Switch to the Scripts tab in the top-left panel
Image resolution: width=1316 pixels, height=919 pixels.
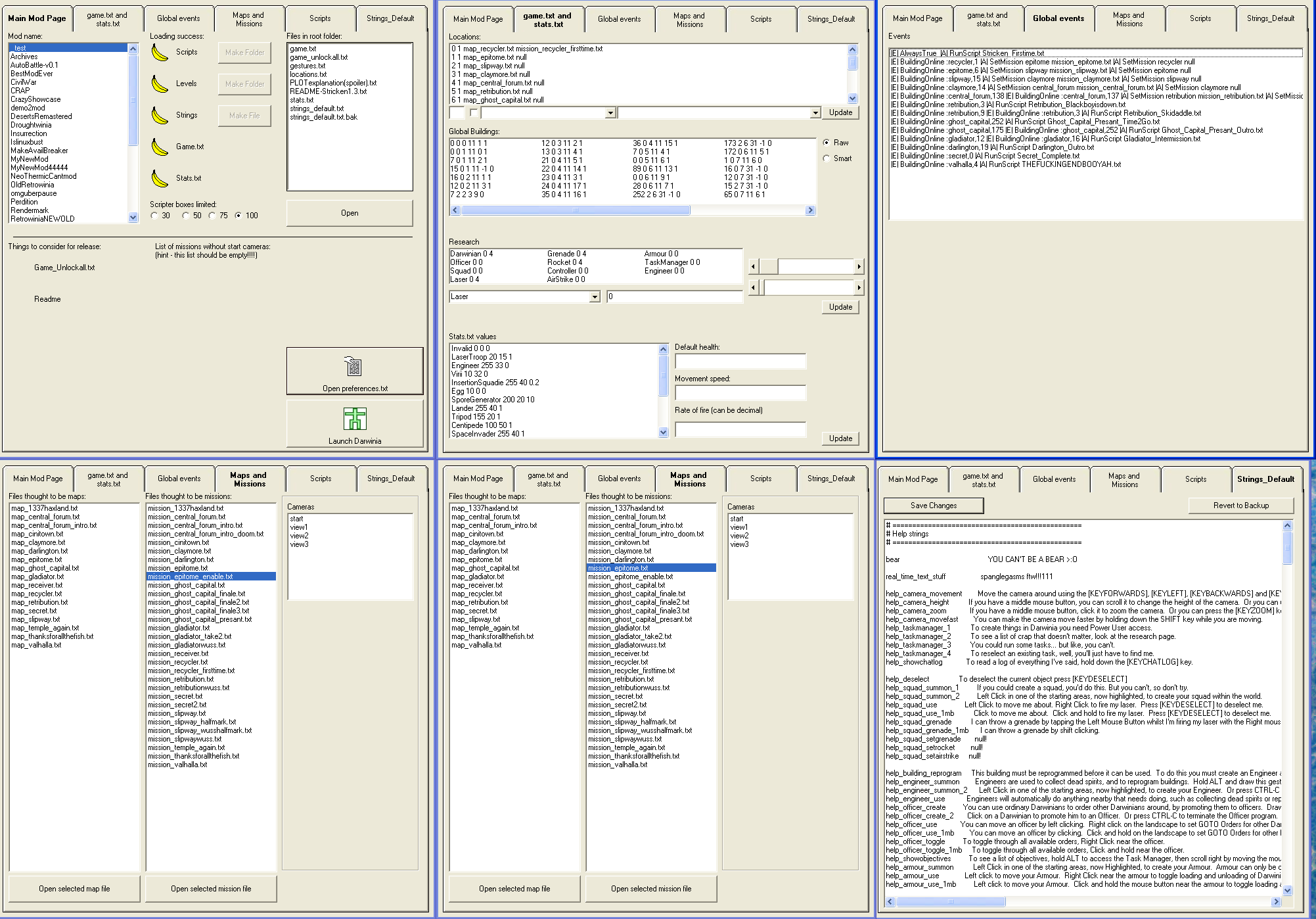tap(320, 18)
